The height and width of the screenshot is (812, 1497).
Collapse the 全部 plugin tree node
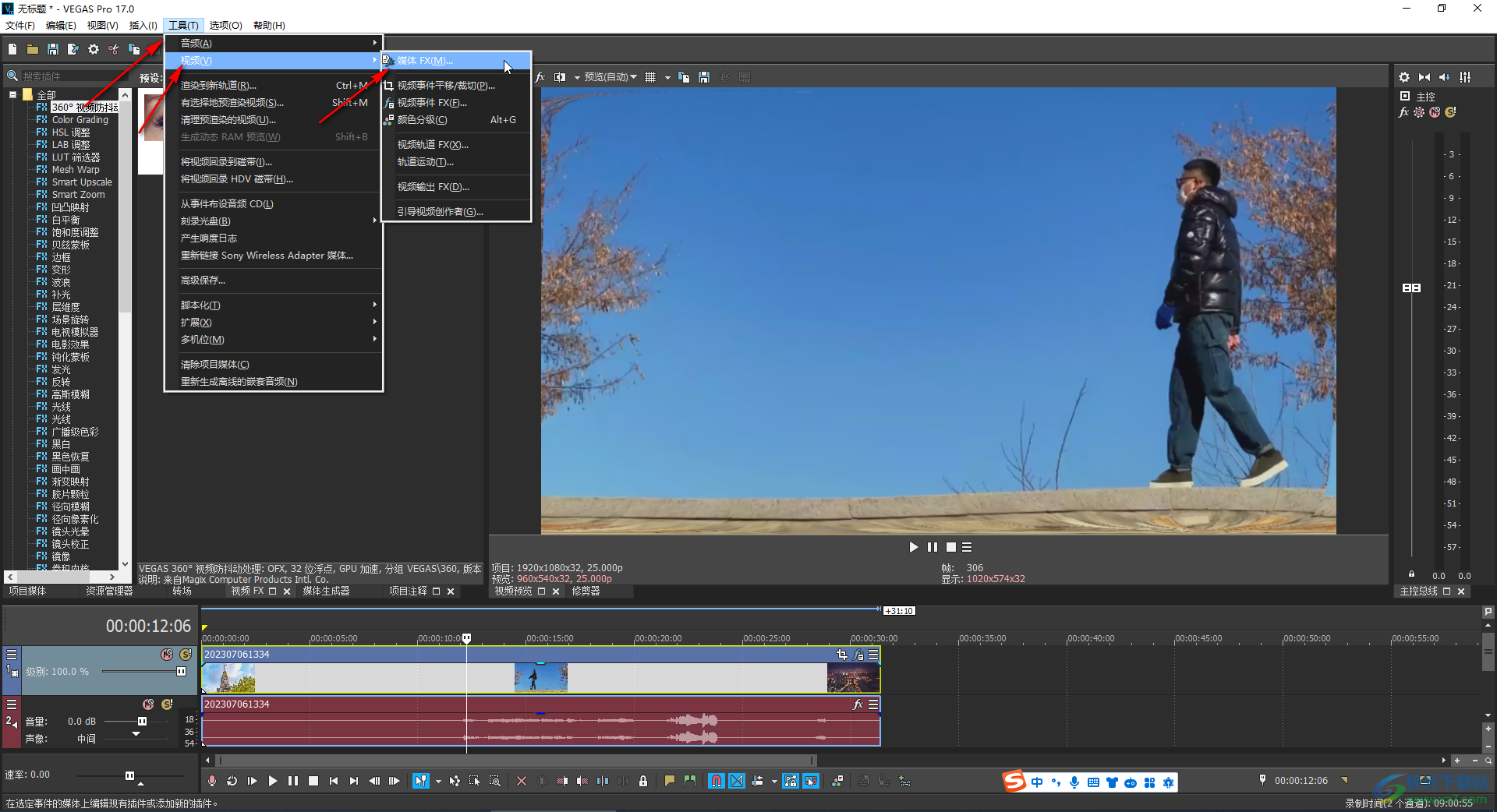[x=13, y=94]
